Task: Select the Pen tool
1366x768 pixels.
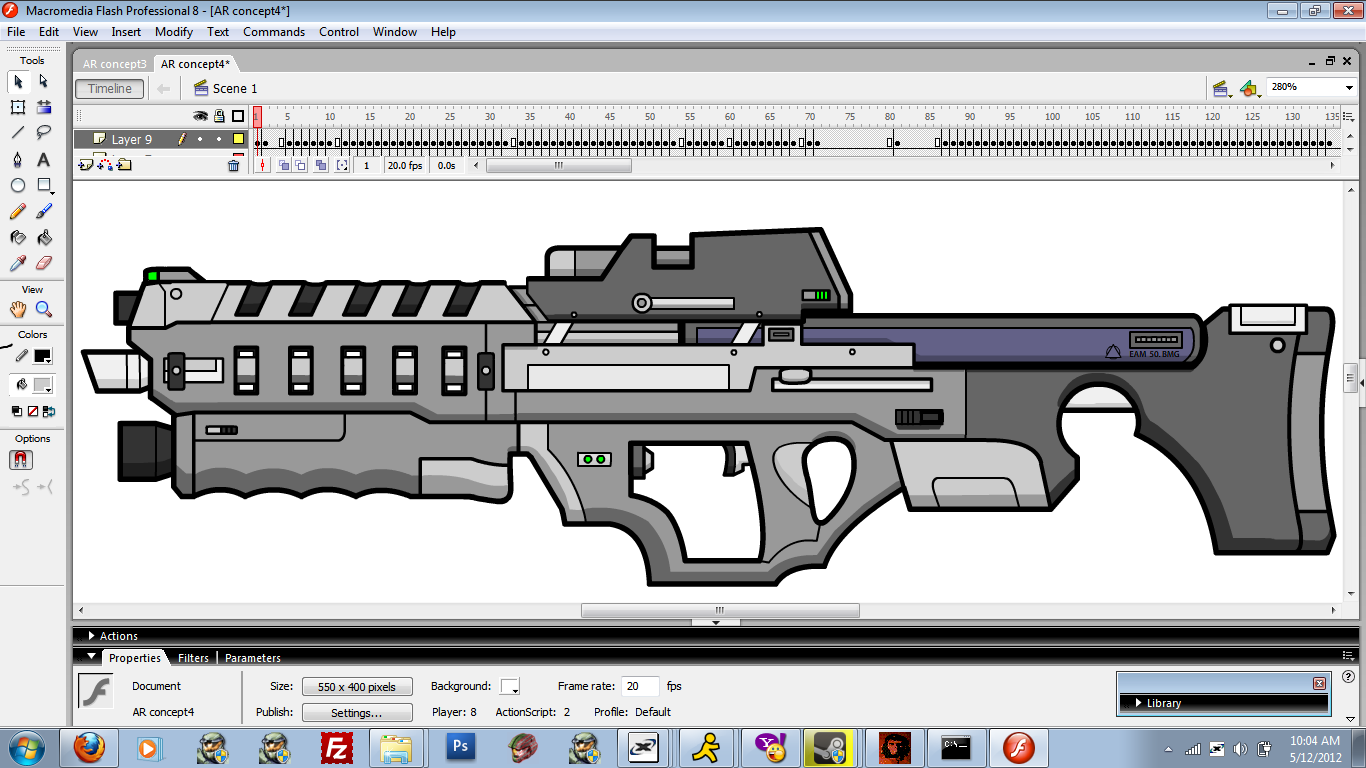Action: (x=18, y=160)
